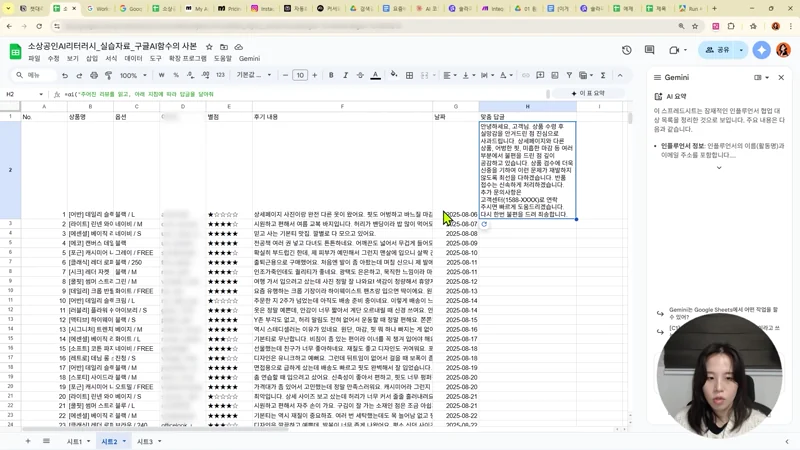
Task: Click the 공유 share button
Action: point(717,50)
